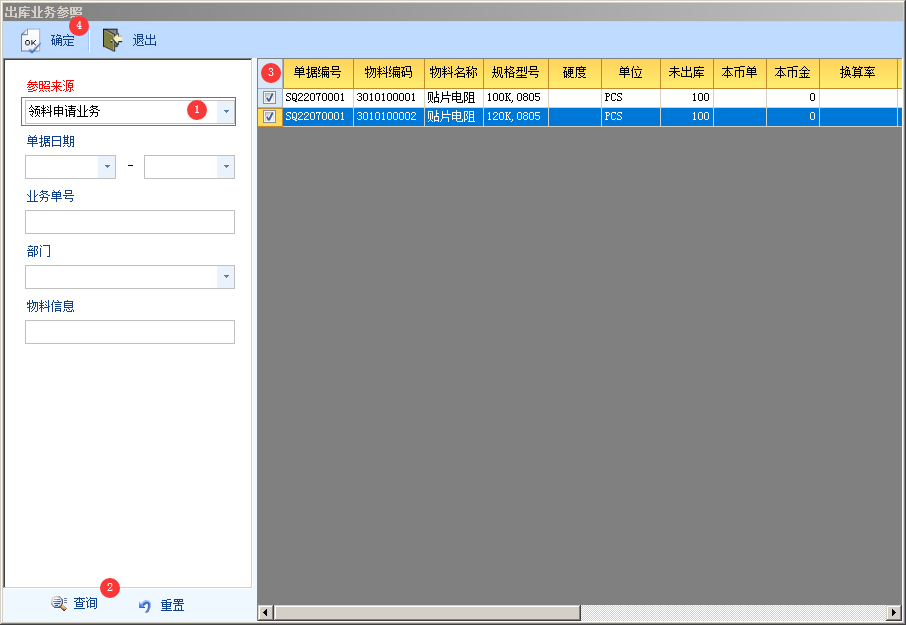The width and height of the screenshot is (906, 625).
Task: Click the horizontal scrollbar thumb
Action: coord(427,612)
